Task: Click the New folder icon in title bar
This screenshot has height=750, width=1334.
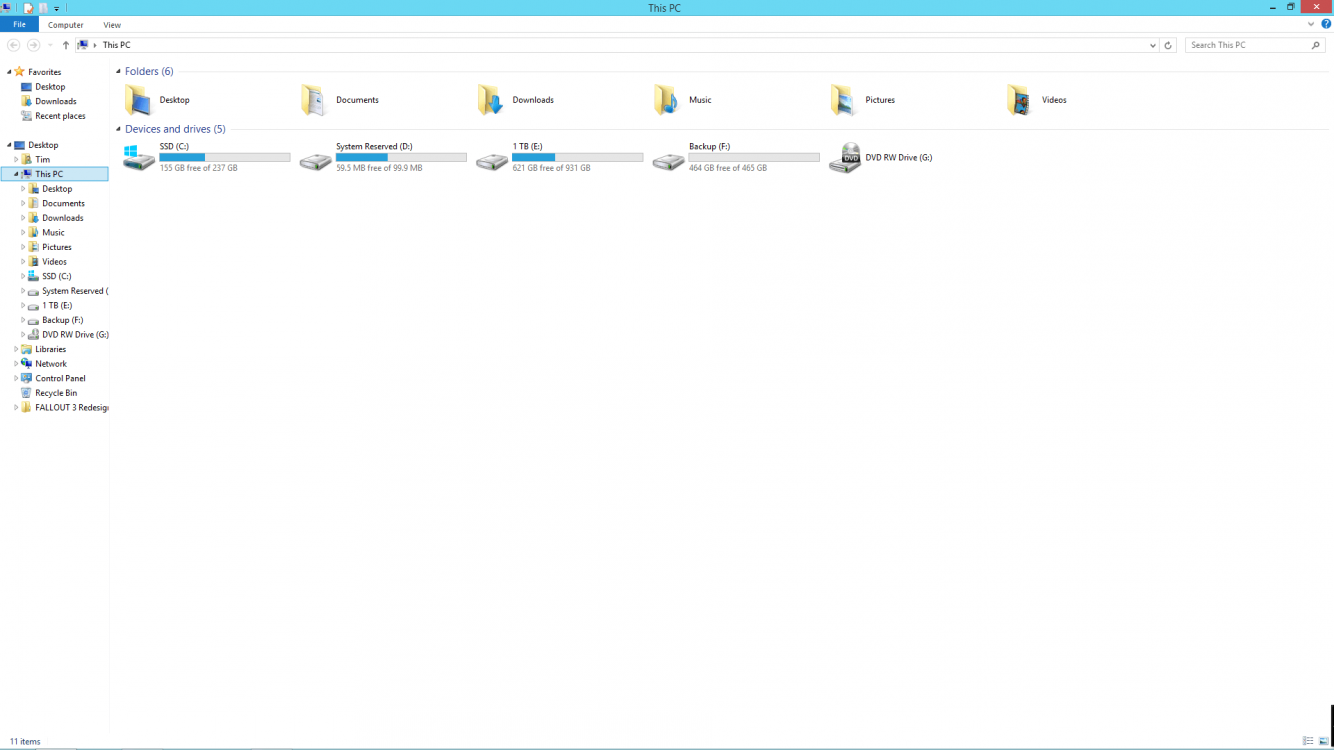Action: [43, 8]
